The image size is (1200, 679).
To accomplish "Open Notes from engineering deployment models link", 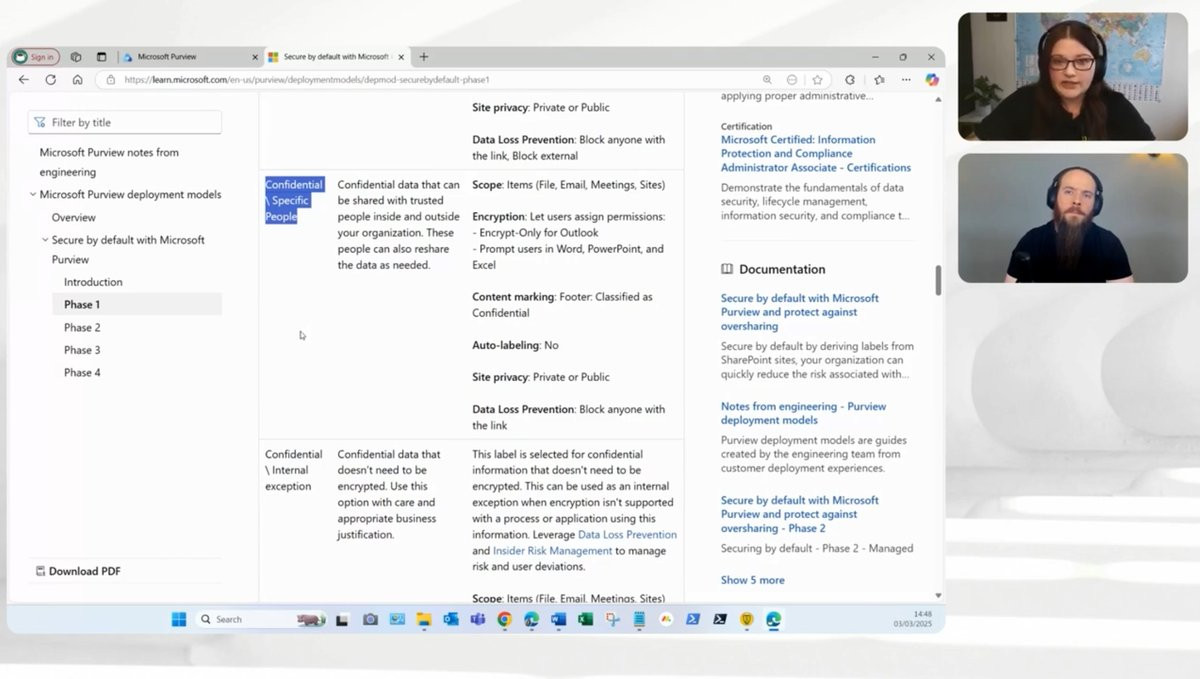I will (x=803, y=413).
